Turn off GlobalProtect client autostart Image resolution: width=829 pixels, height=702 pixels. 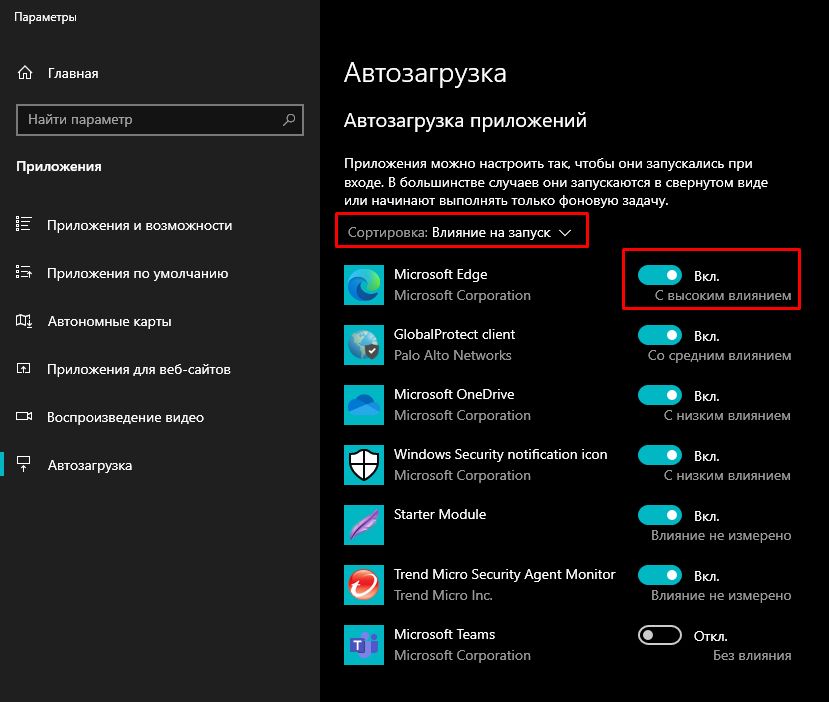pyautogui.click(x=659, y=335)
